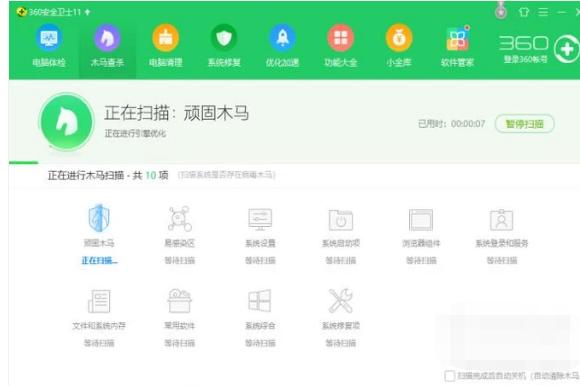Click the 正在进行木马扫描 · 共10项 text
Screen dimensions: 580x385
point(108,175)
